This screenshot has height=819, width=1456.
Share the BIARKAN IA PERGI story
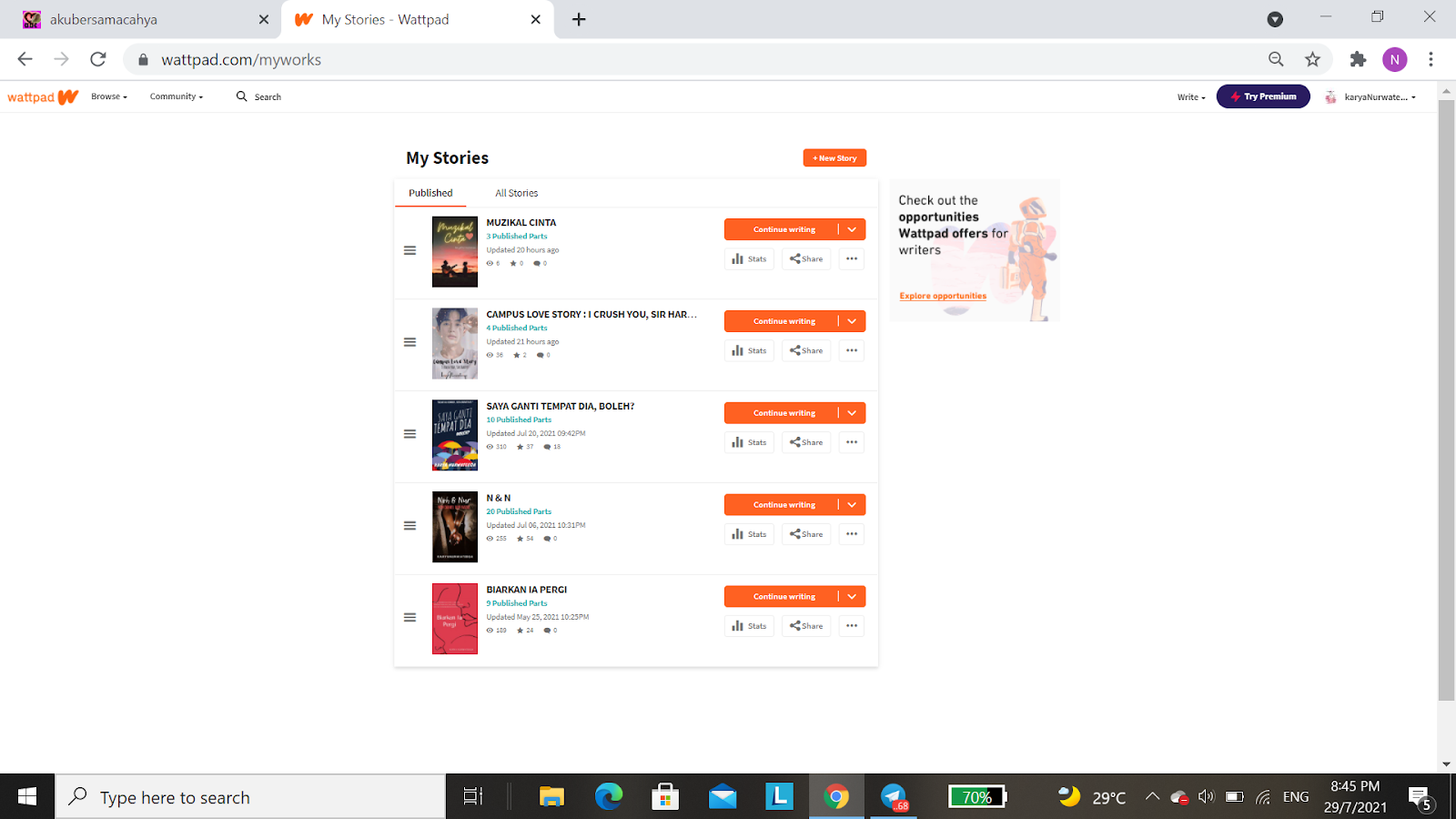(x=806, y=626)
